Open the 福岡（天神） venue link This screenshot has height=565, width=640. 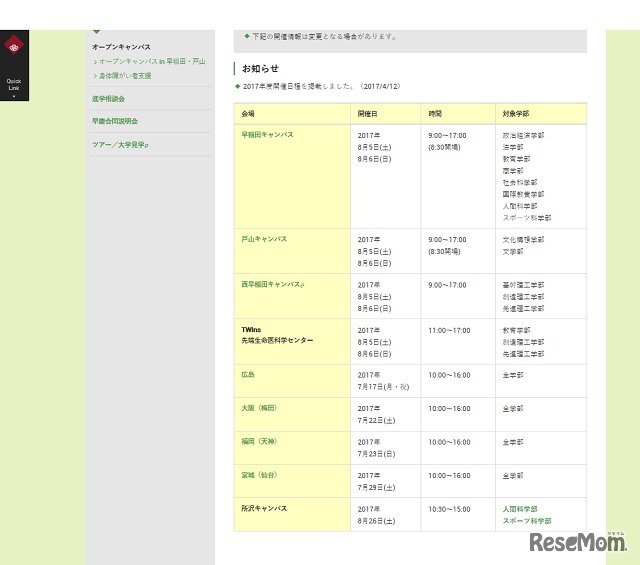tap(259, 441)
